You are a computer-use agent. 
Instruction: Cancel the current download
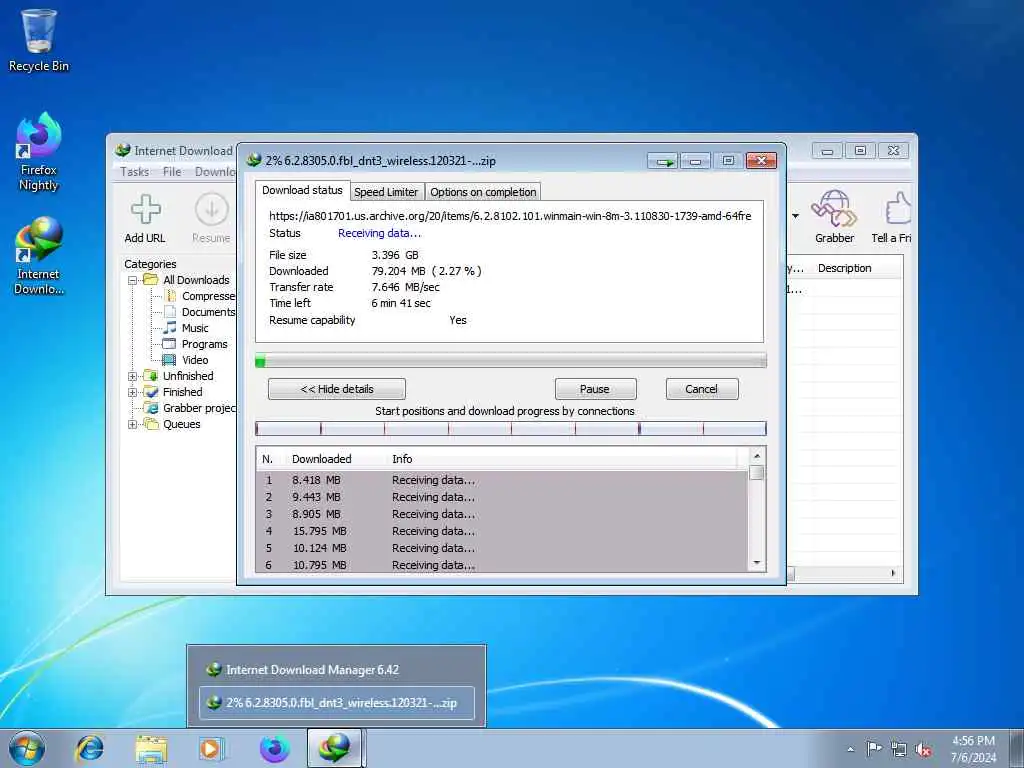[702, 389]
